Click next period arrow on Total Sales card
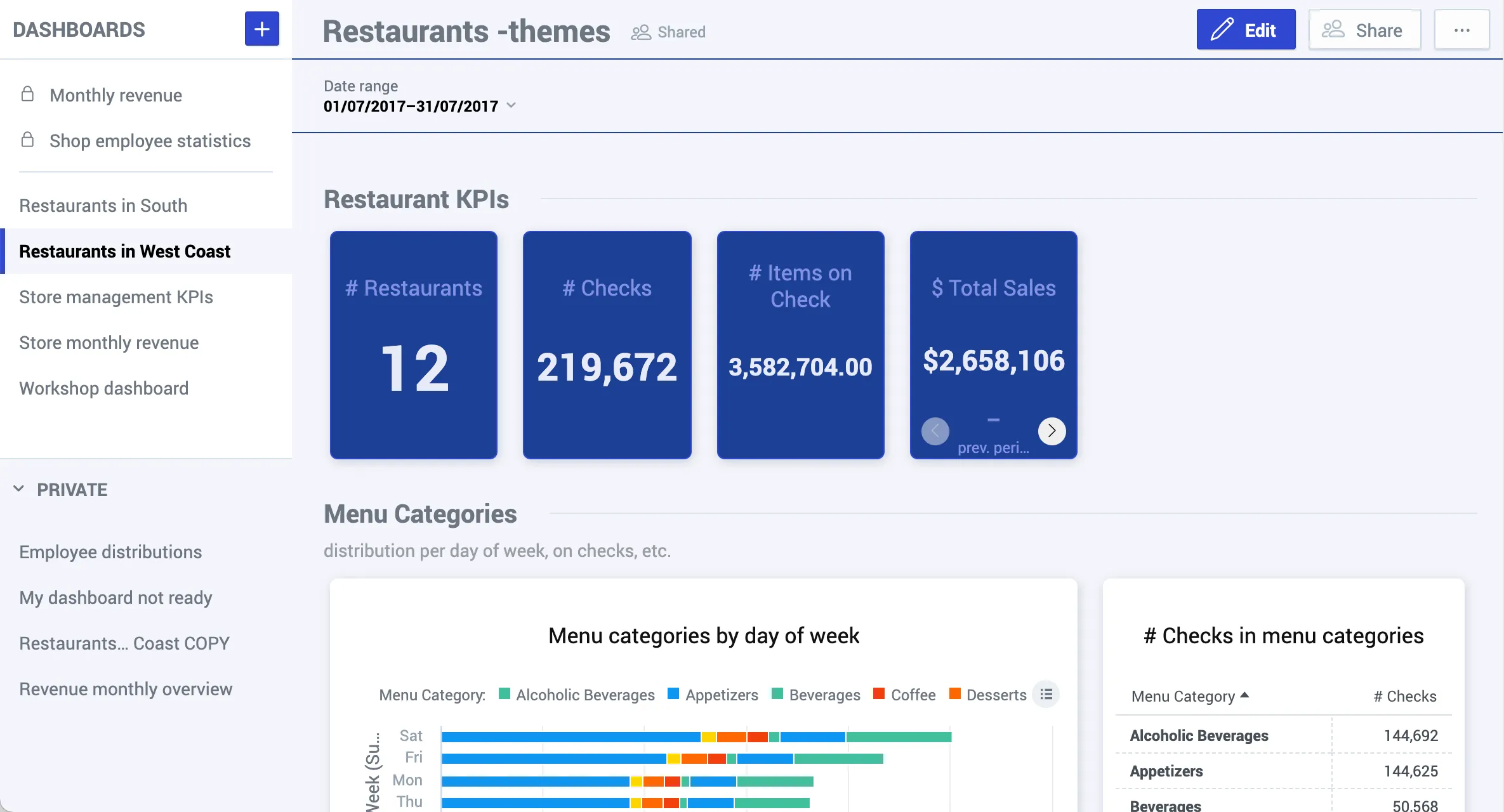 pos(1052,431)
